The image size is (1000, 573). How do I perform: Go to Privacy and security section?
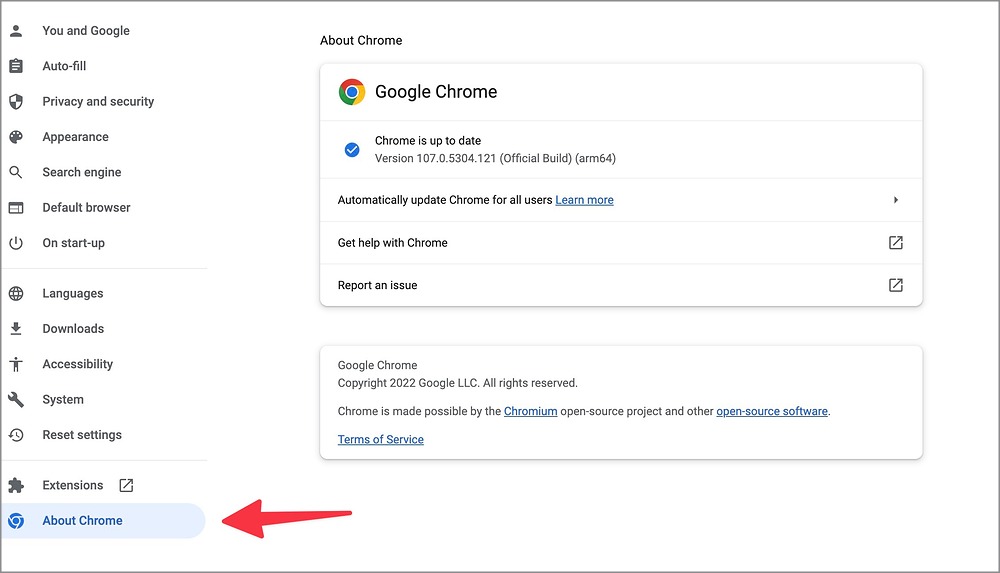point(98,101)
